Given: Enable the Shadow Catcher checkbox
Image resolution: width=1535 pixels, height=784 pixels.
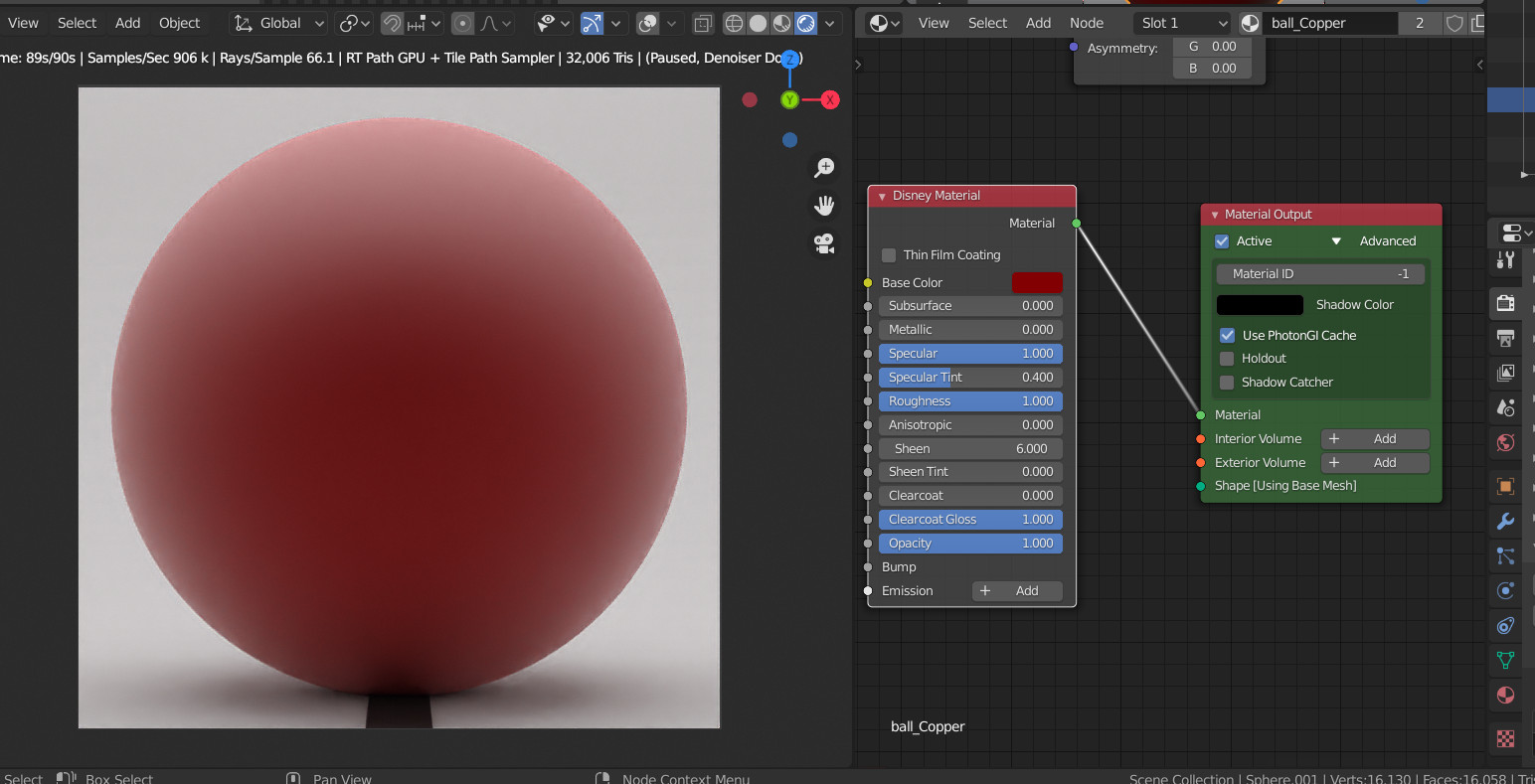Looking at the screenshot, I should point(1227,383).
